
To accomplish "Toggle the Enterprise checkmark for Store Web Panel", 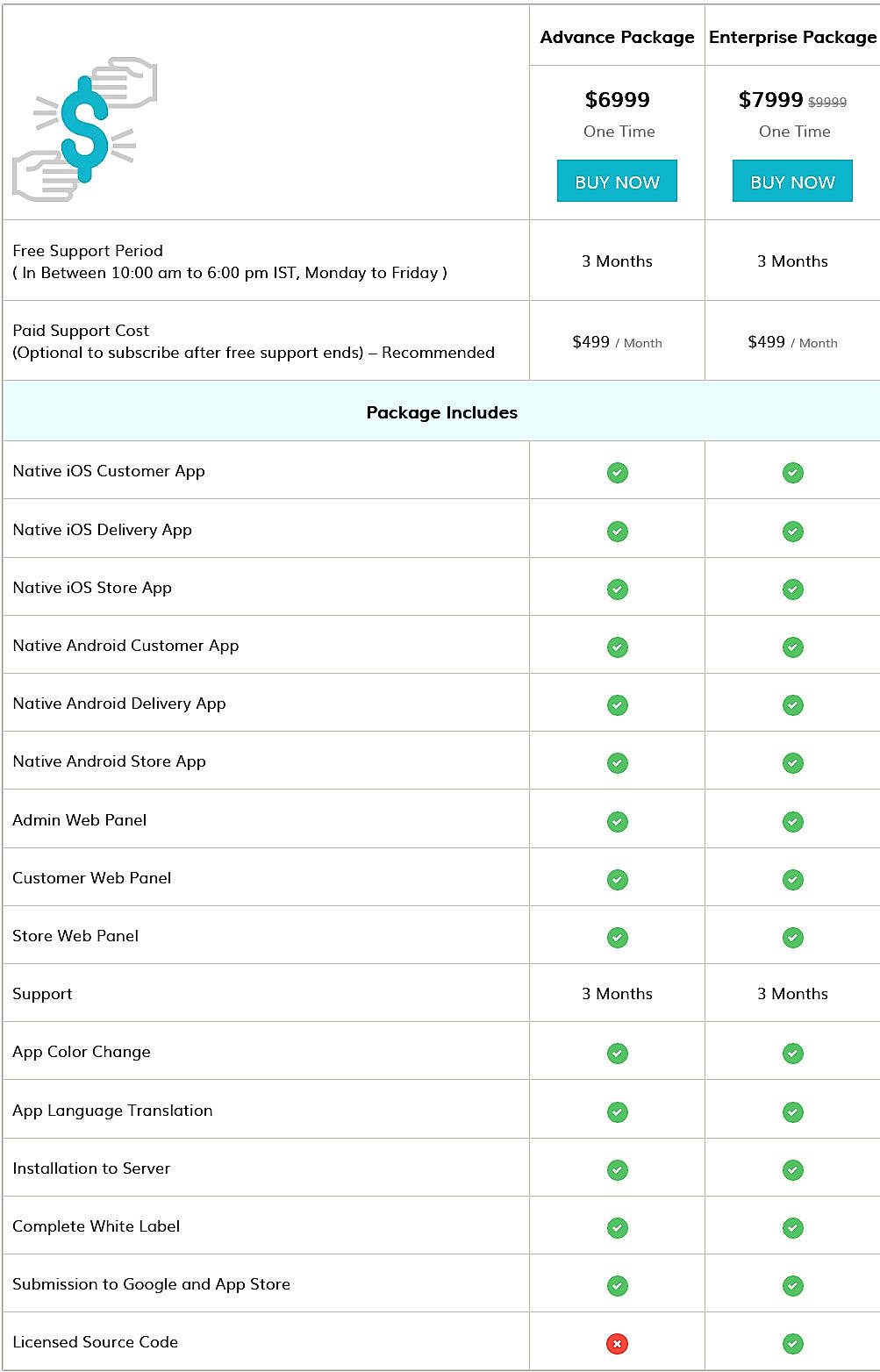I will tap(793, 937).
